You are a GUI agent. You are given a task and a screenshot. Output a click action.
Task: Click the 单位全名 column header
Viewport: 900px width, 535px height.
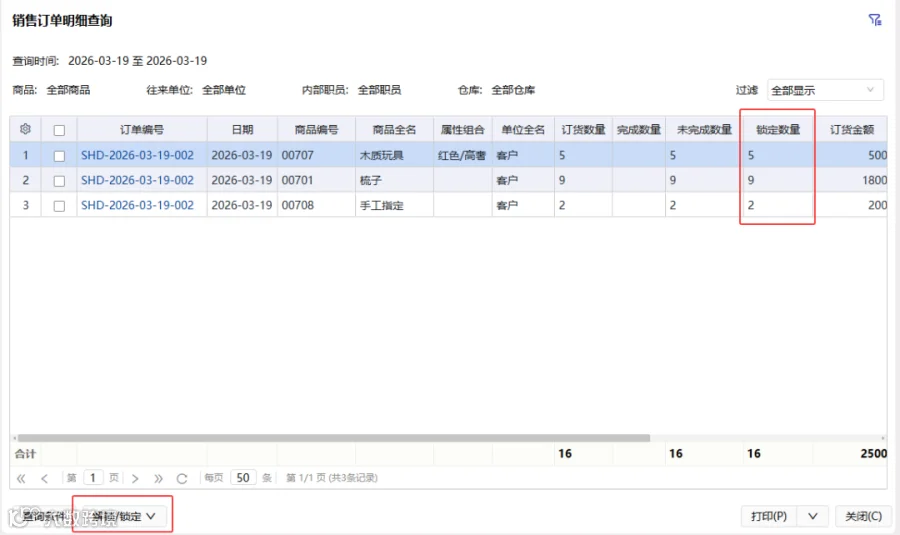point(523,130)
